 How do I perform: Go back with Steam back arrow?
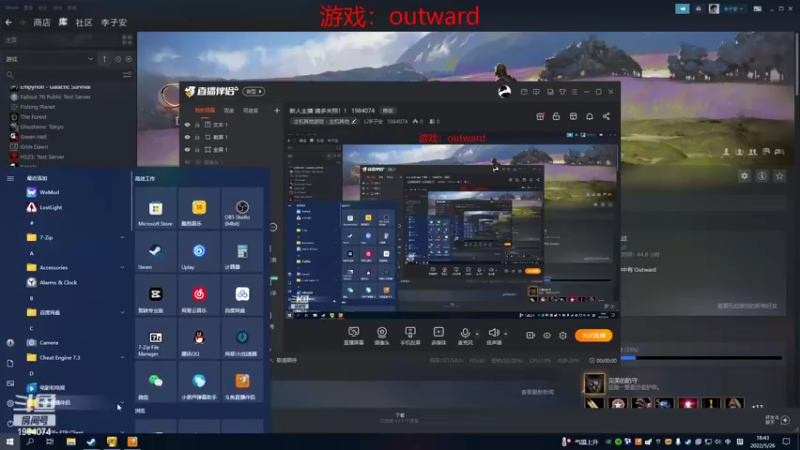(x=9, y=22)
